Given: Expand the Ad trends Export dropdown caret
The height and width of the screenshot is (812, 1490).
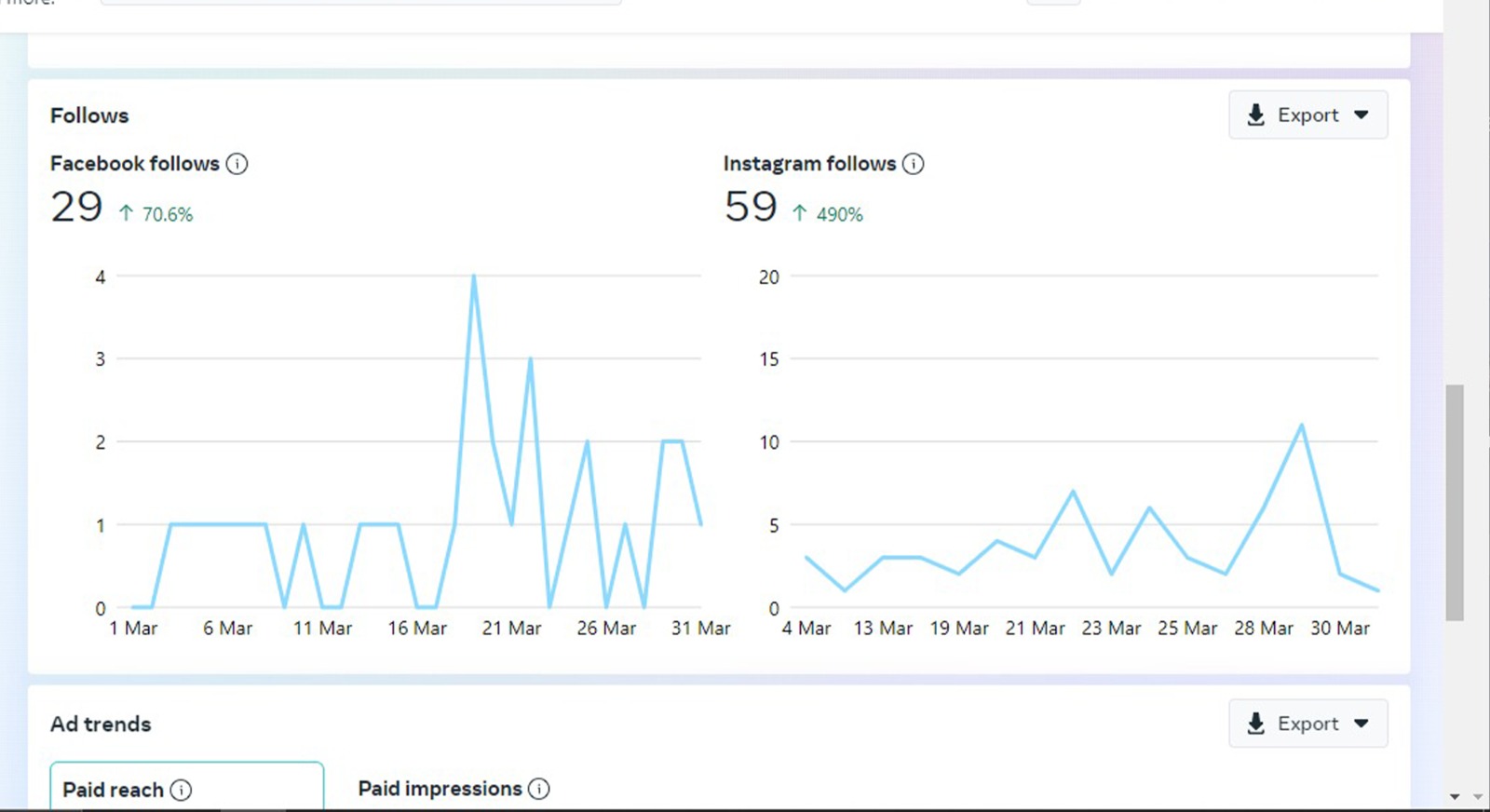Looking at the screenshot, I should tap(1361, 724).
